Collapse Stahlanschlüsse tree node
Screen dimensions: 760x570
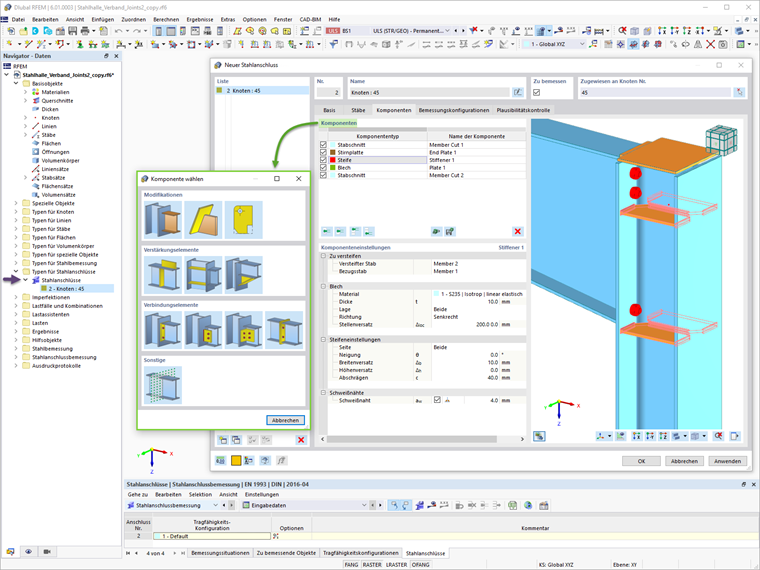click(x=25, y=280)
